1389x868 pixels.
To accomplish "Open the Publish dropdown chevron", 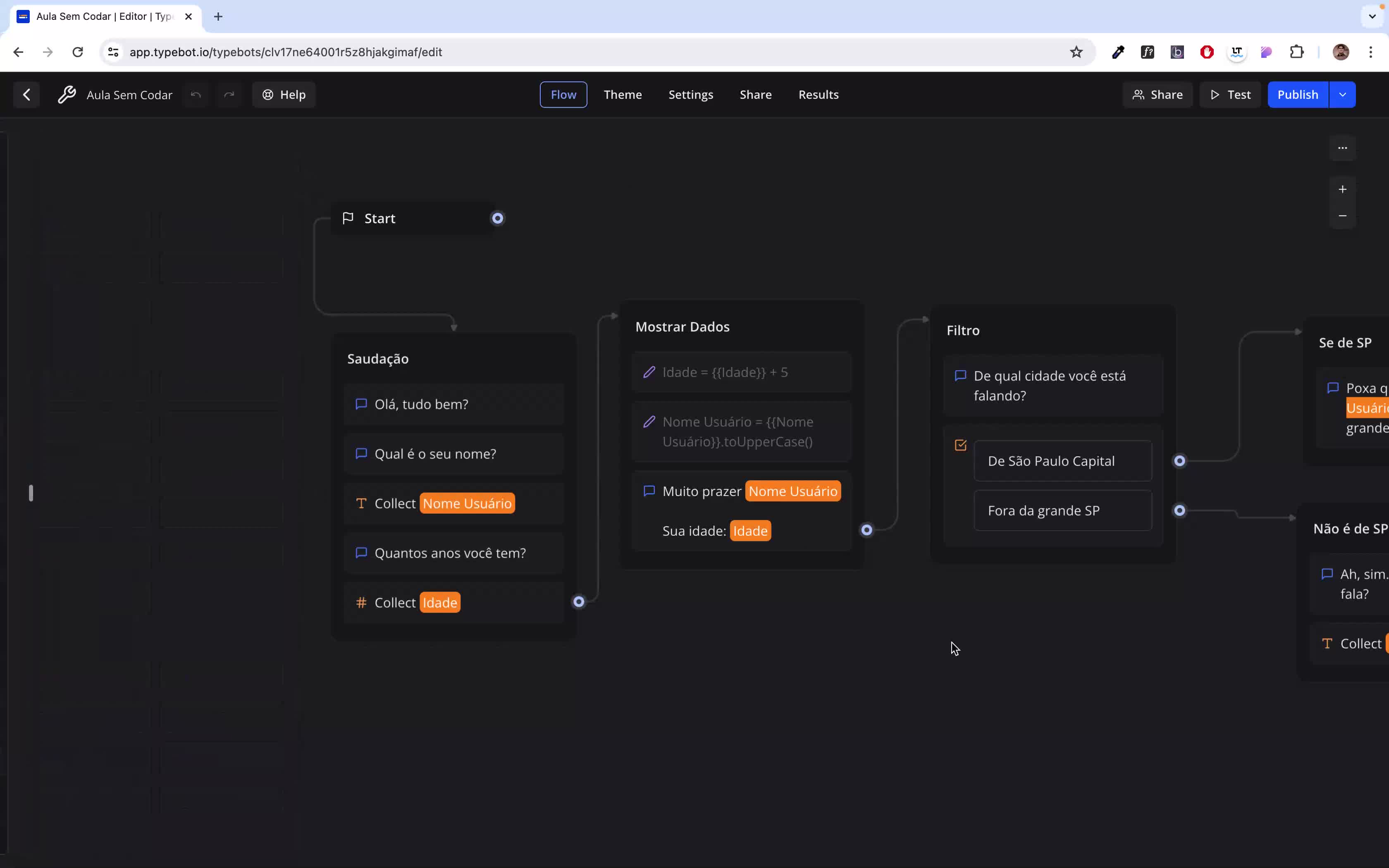I will tap(1343, 94).
